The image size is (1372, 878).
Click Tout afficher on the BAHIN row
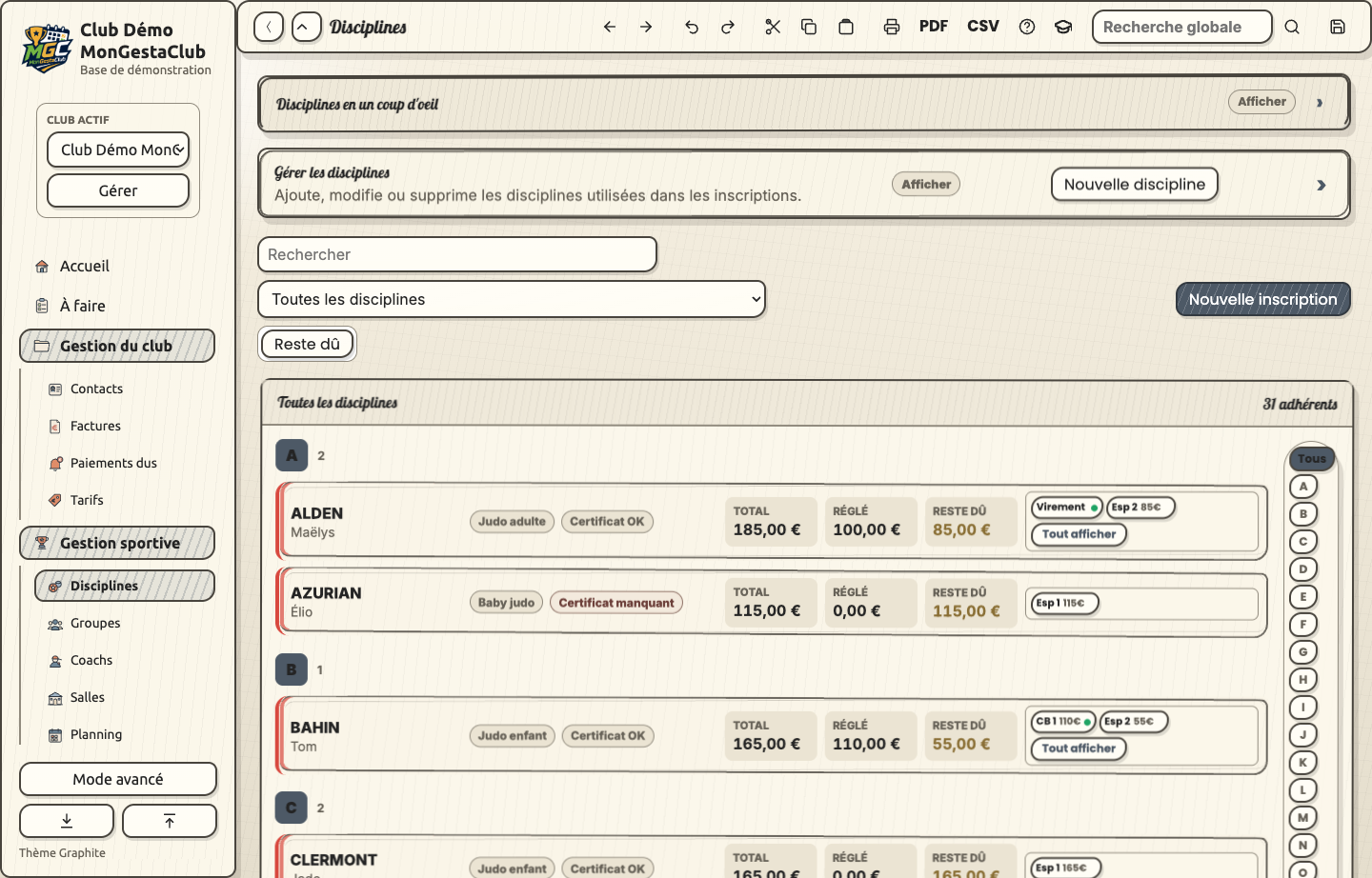(1079, 748)
